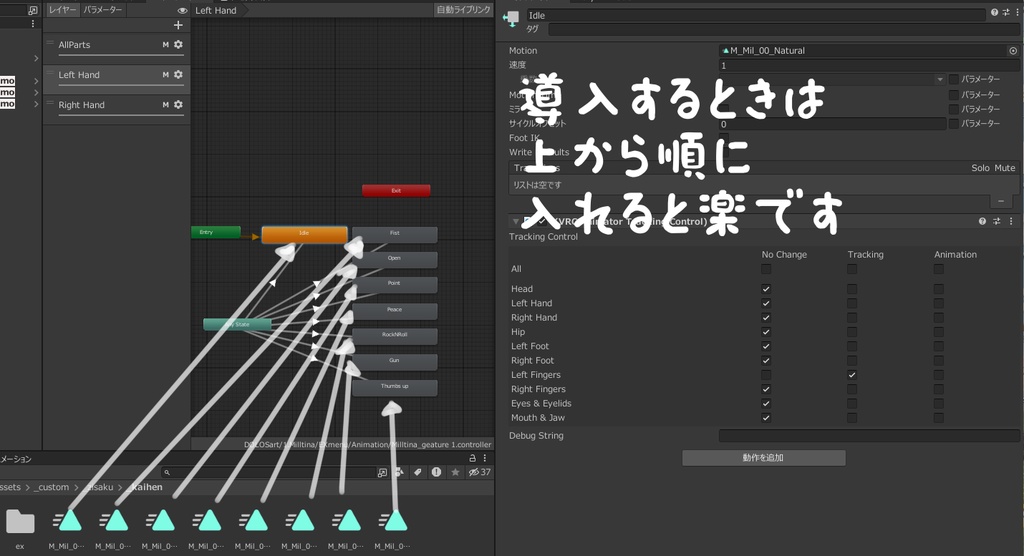
Task: Open kebab menu beside Idle state name
Action: (x=1017, y=12)
